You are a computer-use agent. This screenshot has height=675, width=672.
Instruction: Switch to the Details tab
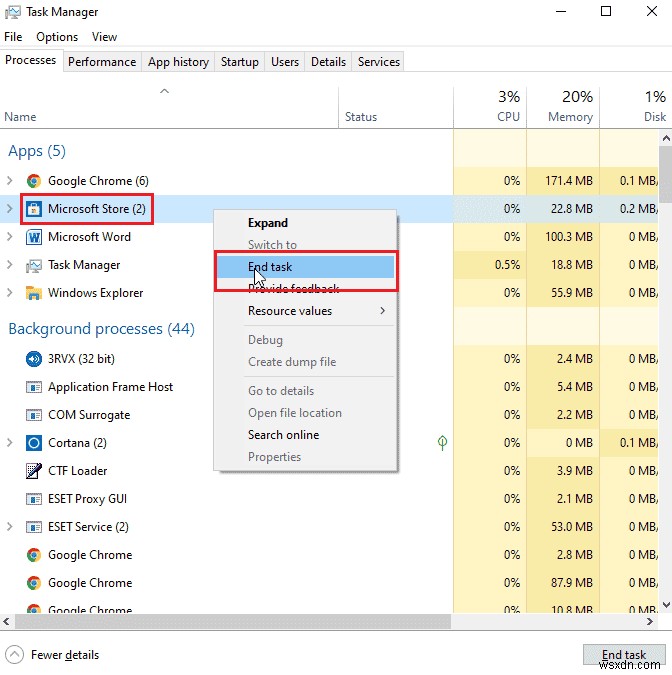[328, 62]
